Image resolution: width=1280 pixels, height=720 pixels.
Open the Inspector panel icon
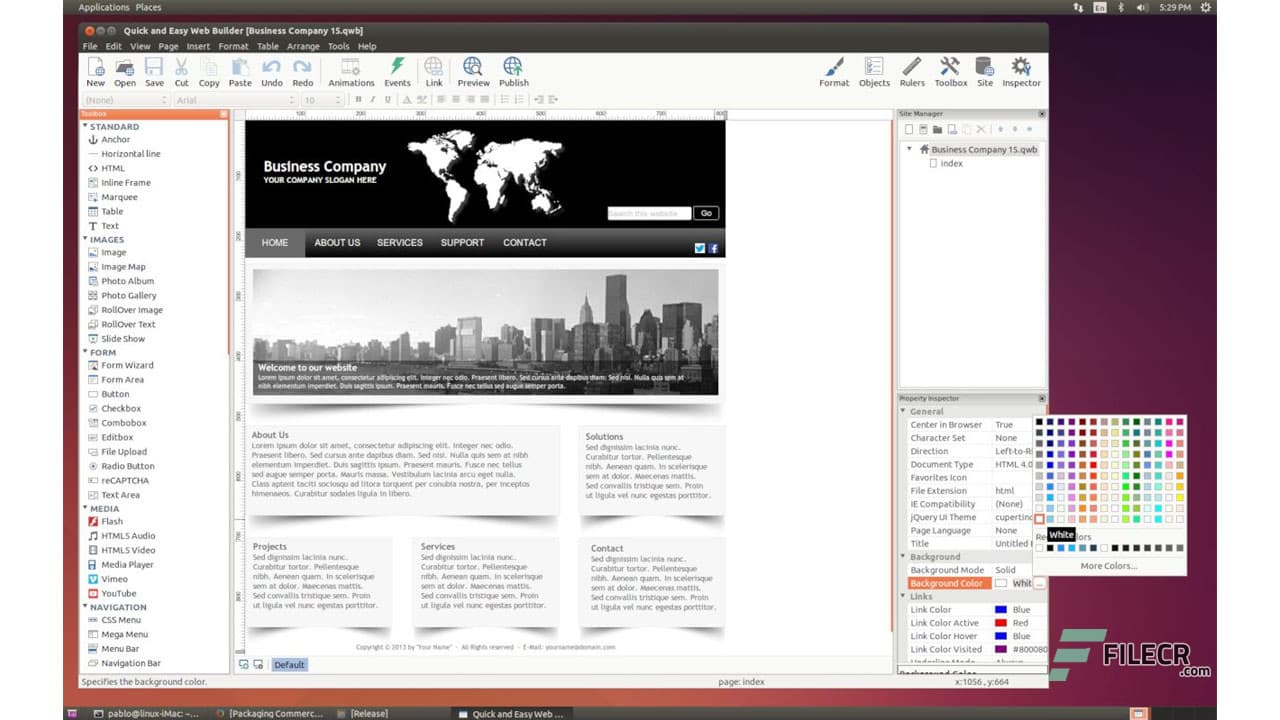[x=1021, y=70]
